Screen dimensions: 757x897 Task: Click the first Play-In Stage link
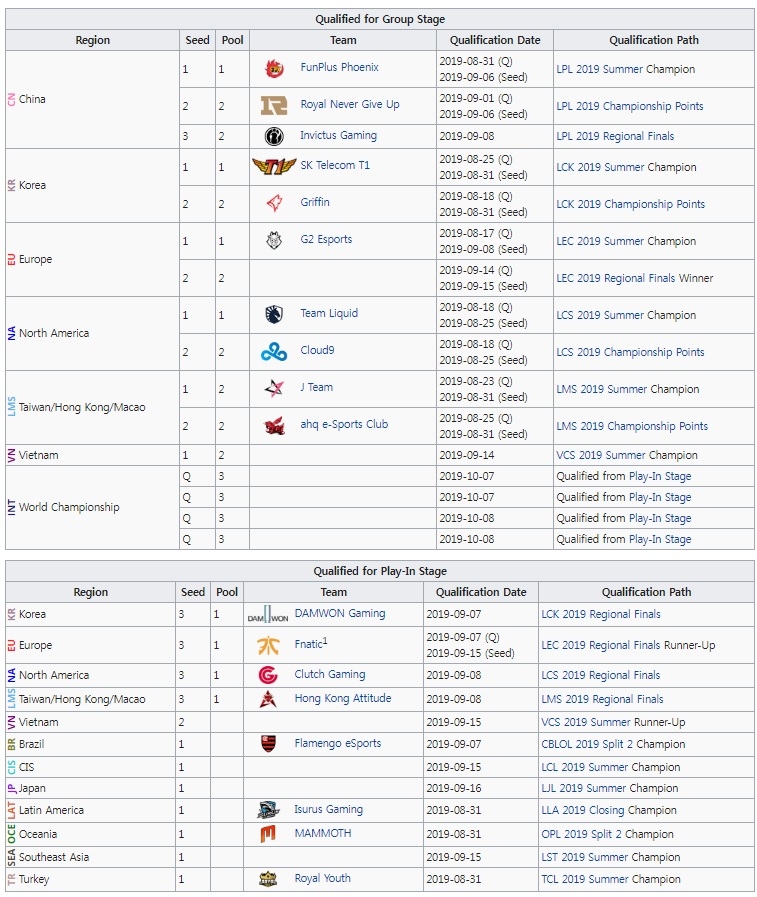click(x=660, y=477)
